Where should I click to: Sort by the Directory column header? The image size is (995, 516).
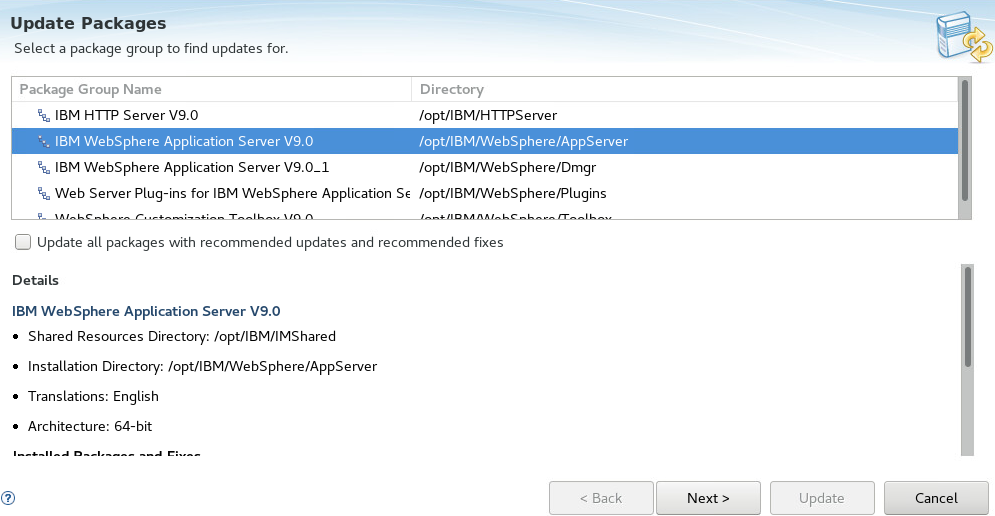point(685,89)
